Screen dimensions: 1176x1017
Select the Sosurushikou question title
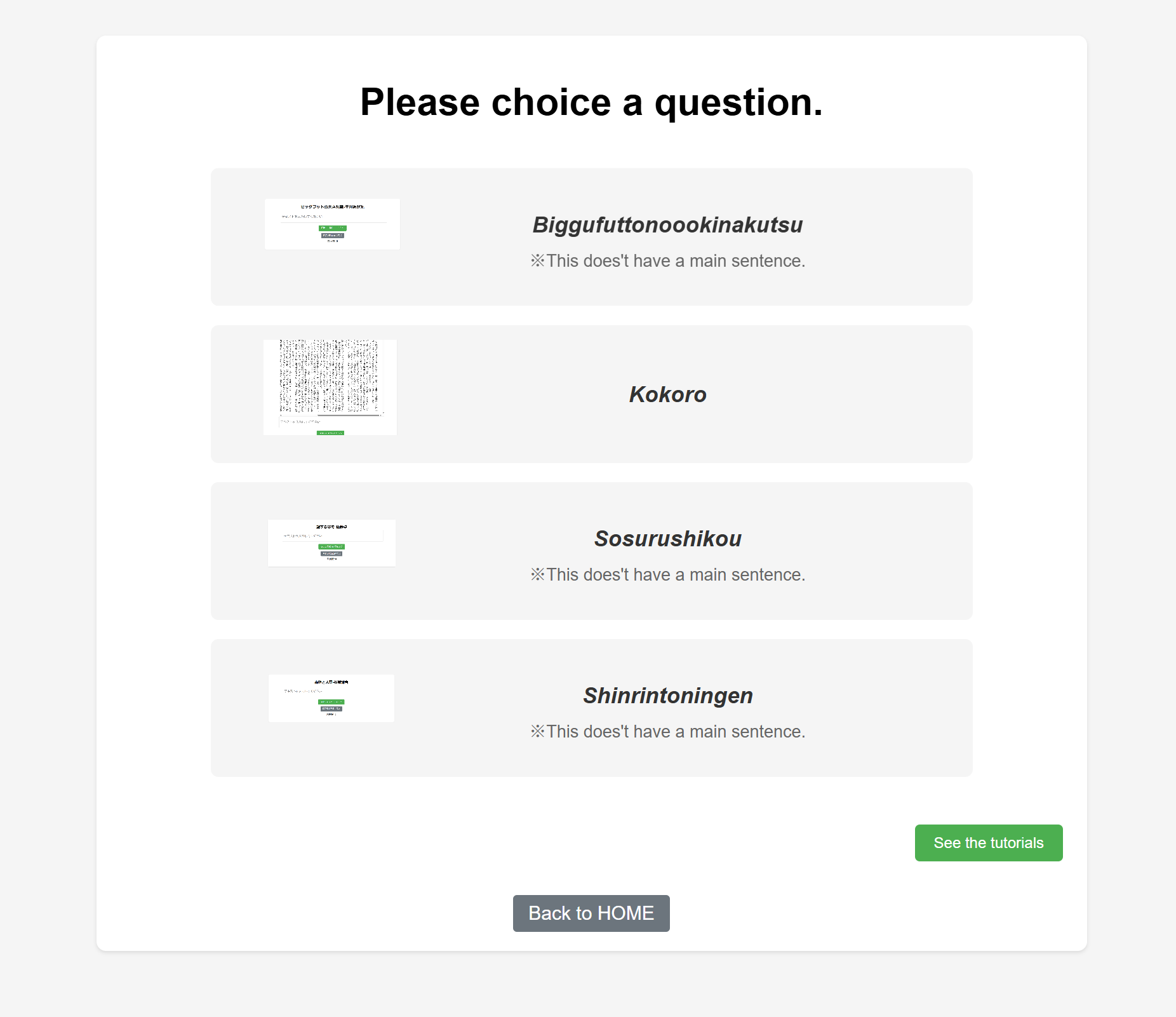[667, 539]
